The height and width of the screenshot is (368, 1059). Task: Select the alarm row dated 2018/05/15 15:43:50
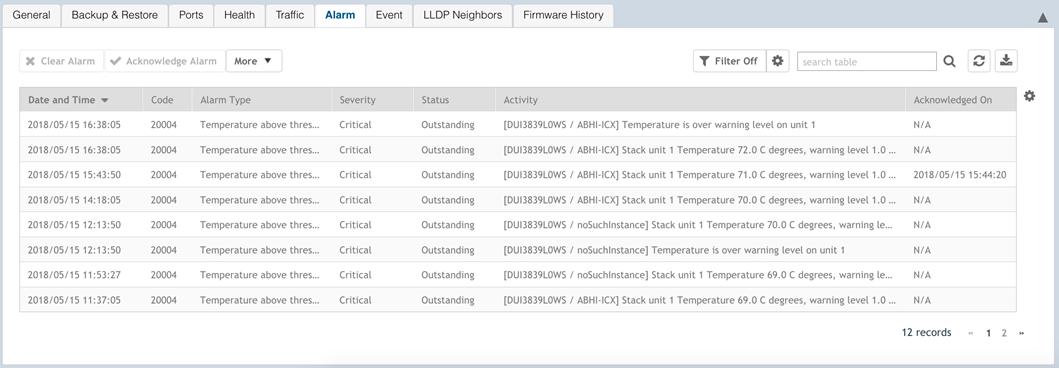(517, 175)
